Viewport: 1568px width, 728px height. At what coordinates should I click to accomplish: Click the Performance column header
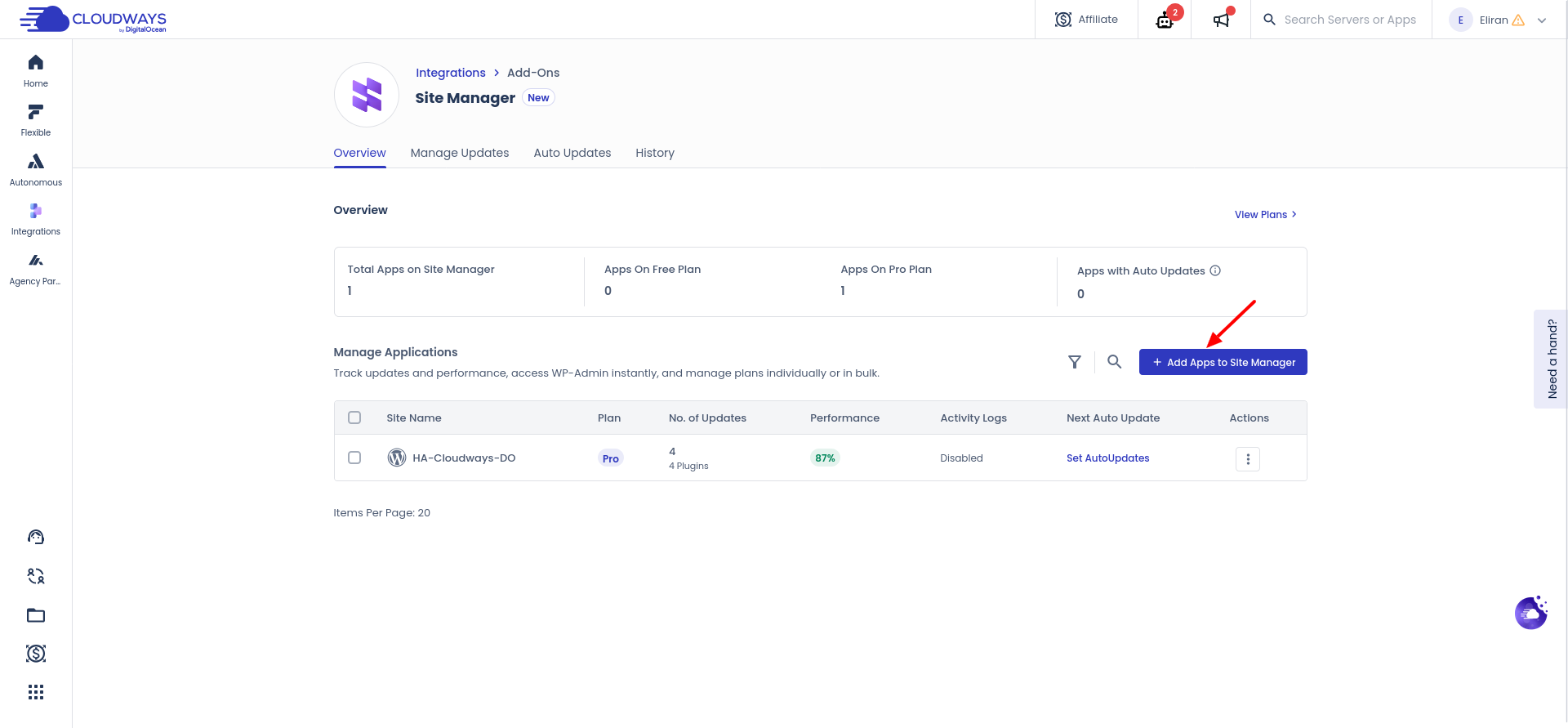(844, 418)
